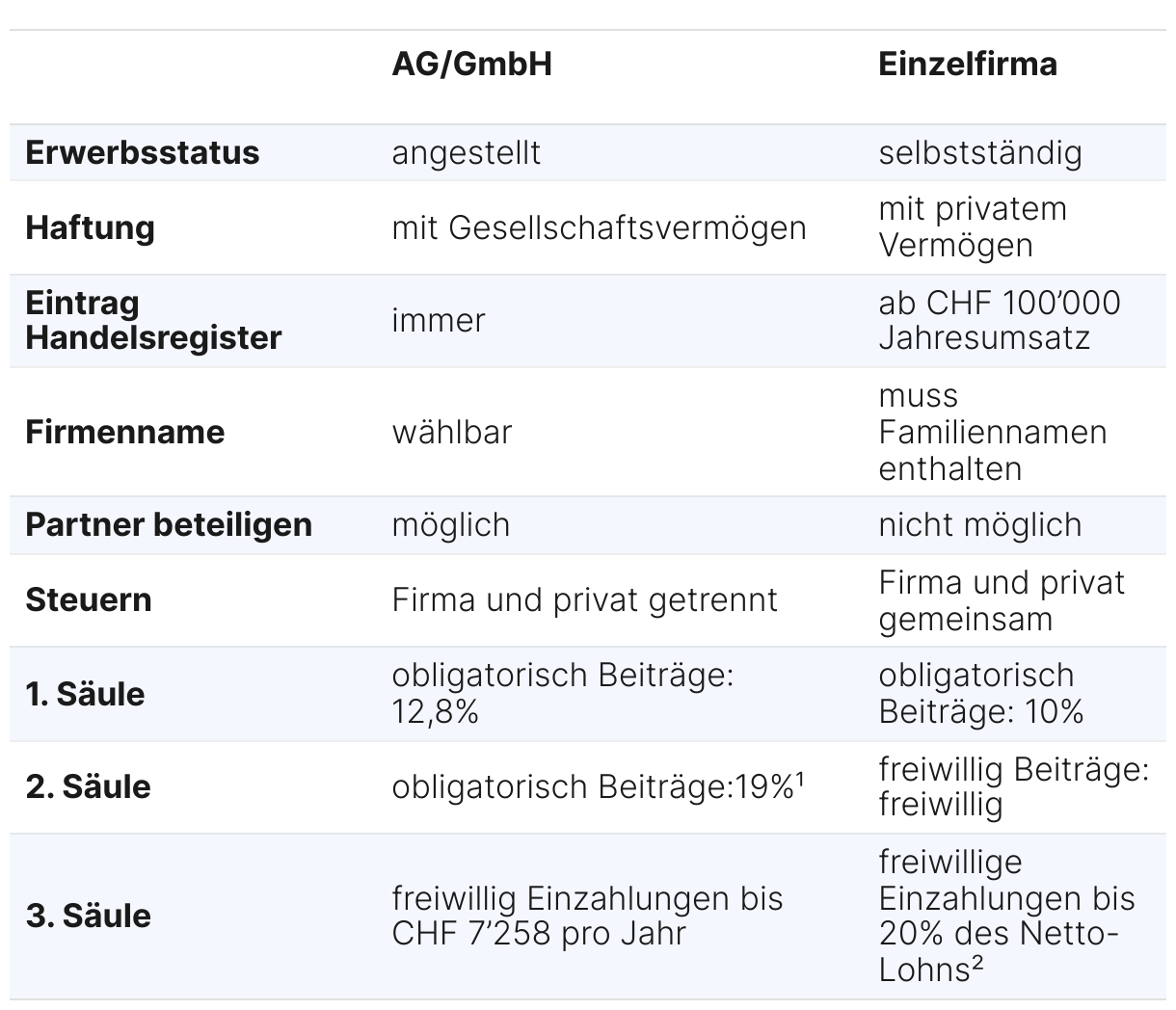The width and height of the screenshot is (1176, 1010).
Task: Click the 'CHF 7'258 pro Jahr' text
Action: 538,933
